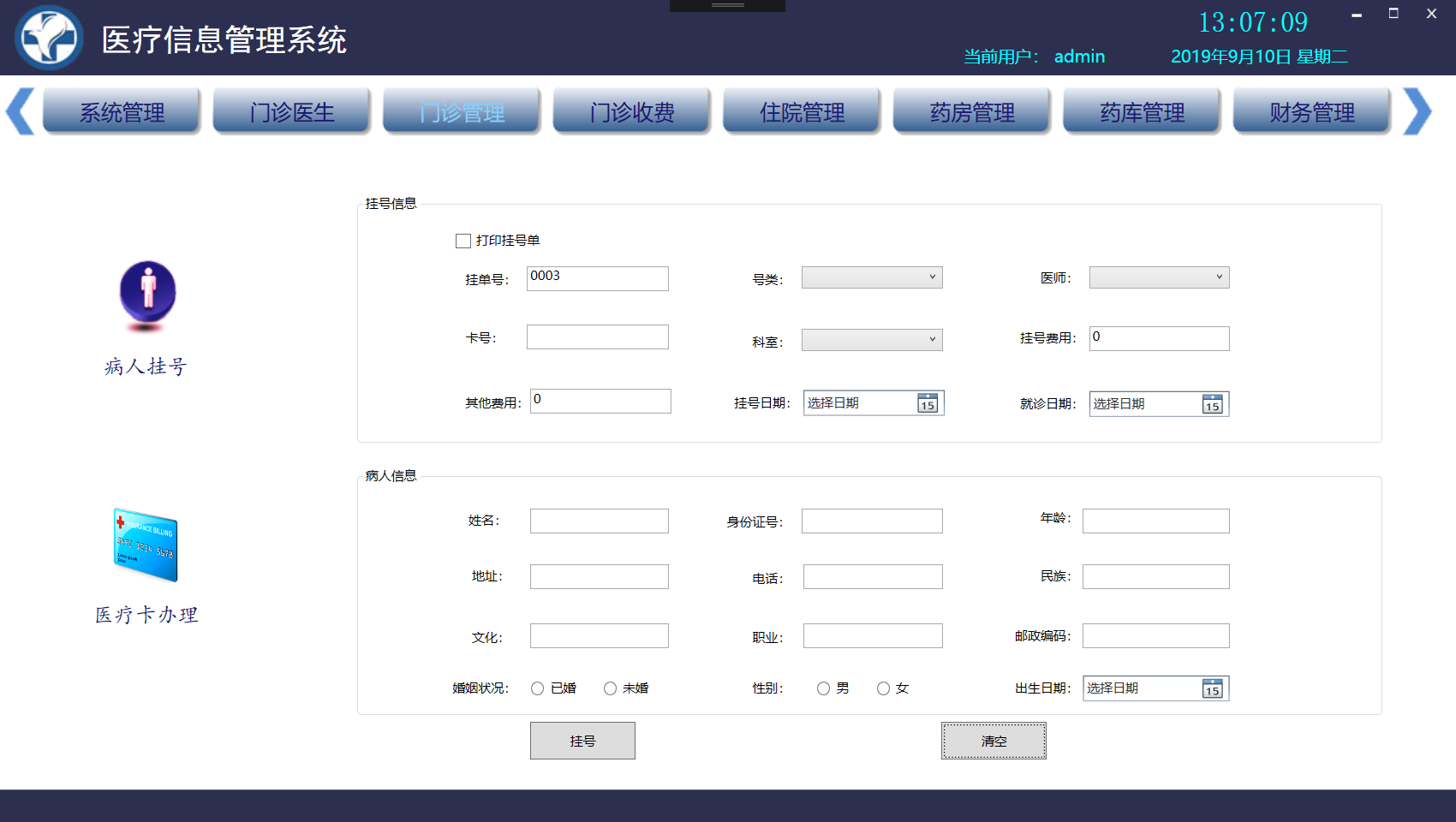Focus the 卡号 input field
Screen dimensions: 1456x822
point(598,337)
